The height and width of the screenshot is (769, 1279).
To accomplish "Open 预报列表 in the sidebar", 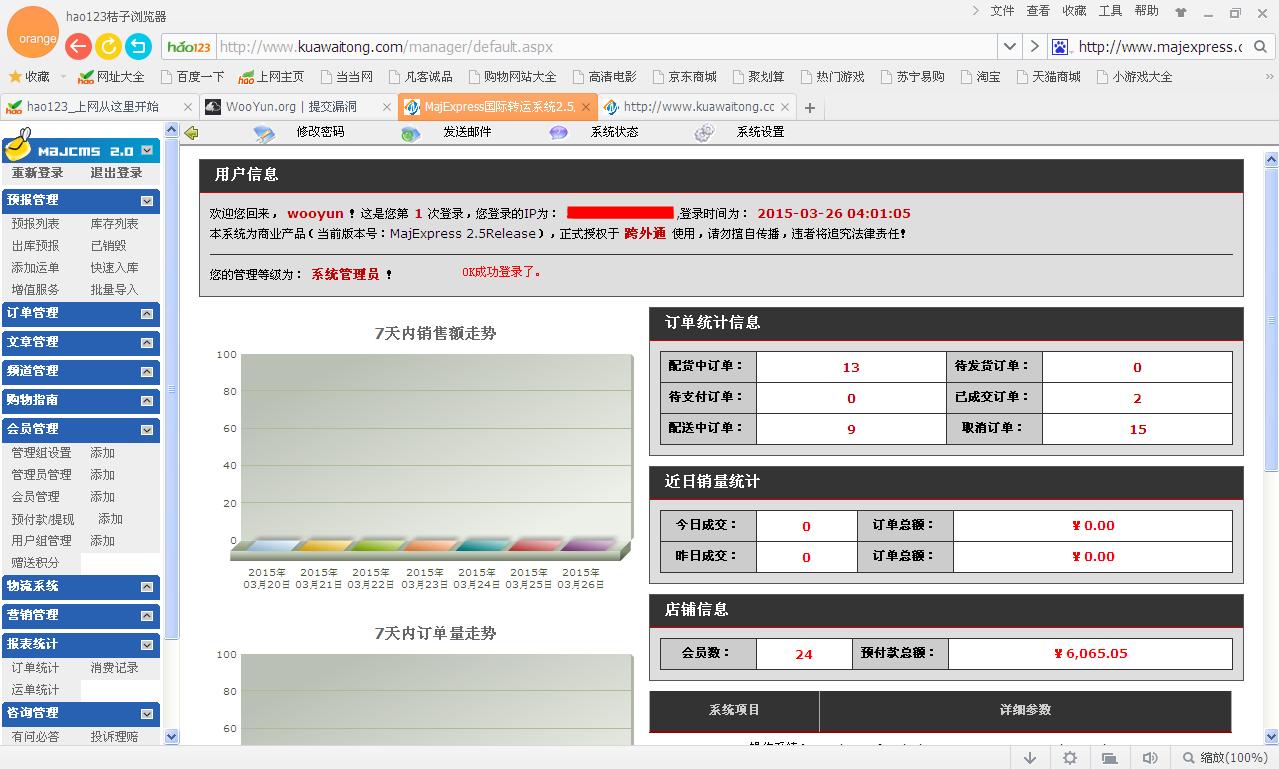I will [x=35, y=224].
